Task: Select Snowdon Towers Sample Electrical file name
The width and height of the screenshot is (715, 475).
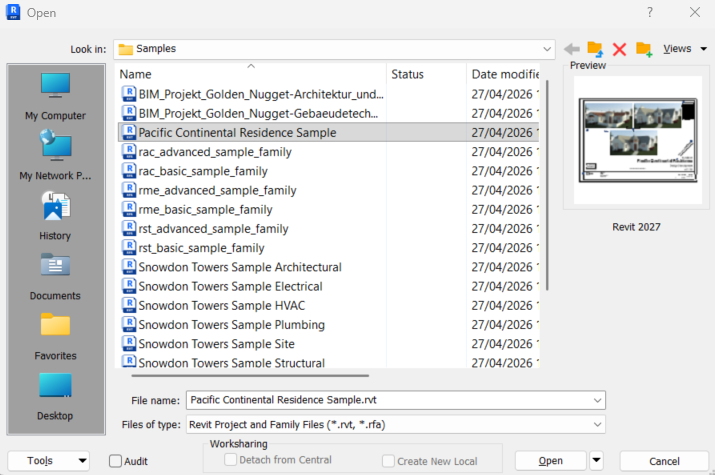Action: coord(230,286)
